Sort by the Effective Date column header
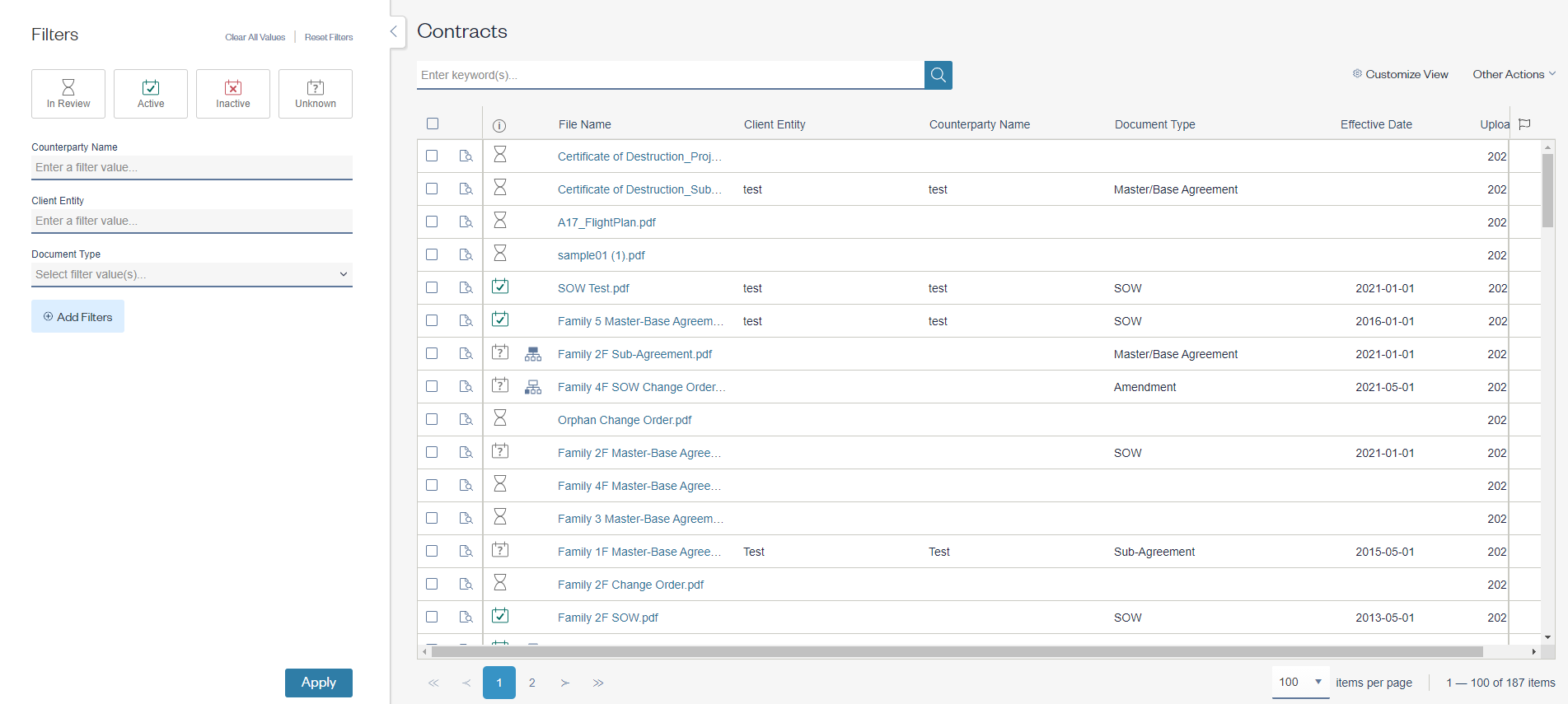1568x704 pixels. pyautogui.click(x=1375, y=124)
